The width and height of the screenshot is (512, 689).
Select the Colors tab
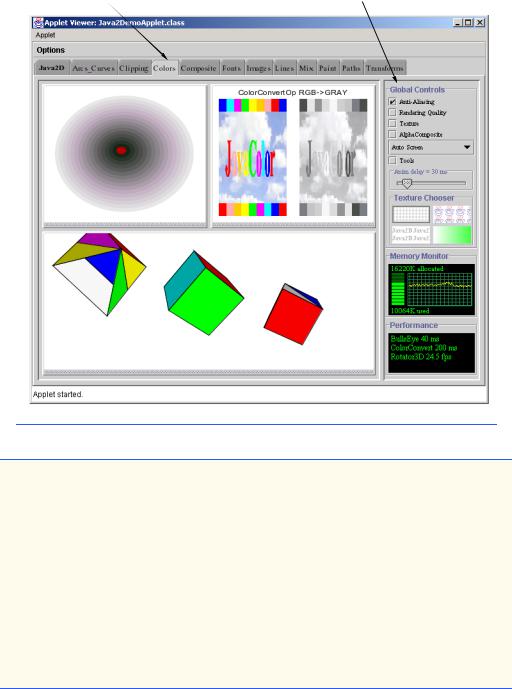(x=165, y=68)
